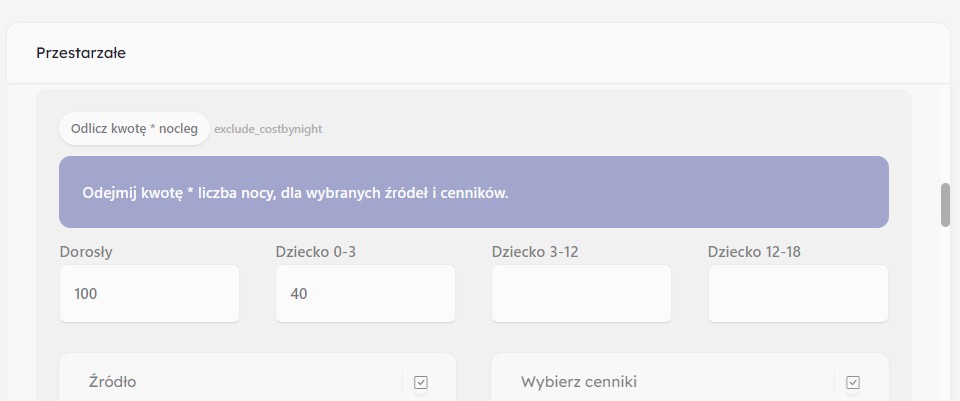Viewport: 960px width, 401px height.
Task: Click the exclude_costbynight identifier text
Action: (x=268, y=129)
